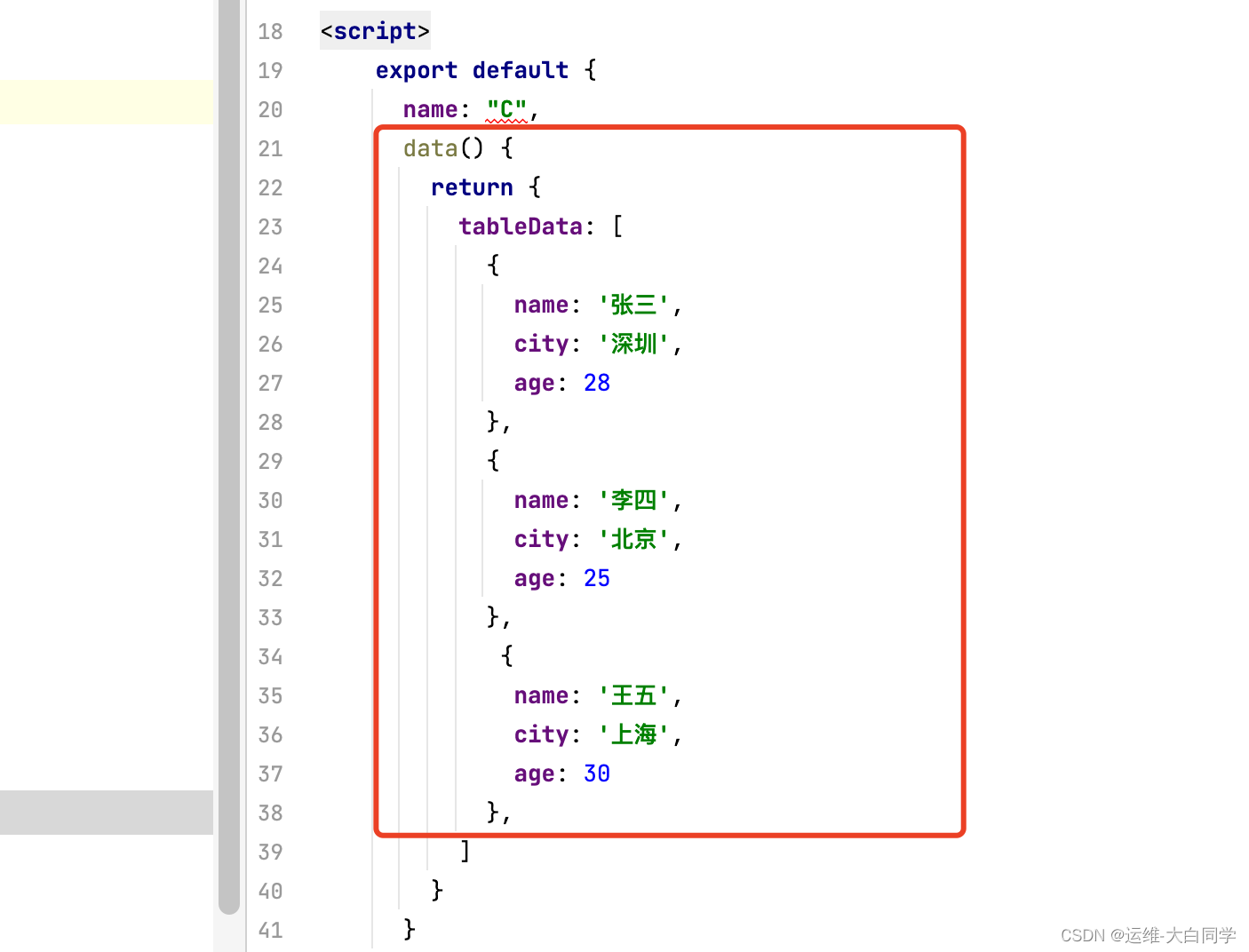
Task: Click the city value '北京'
Action: pos(633,539)
